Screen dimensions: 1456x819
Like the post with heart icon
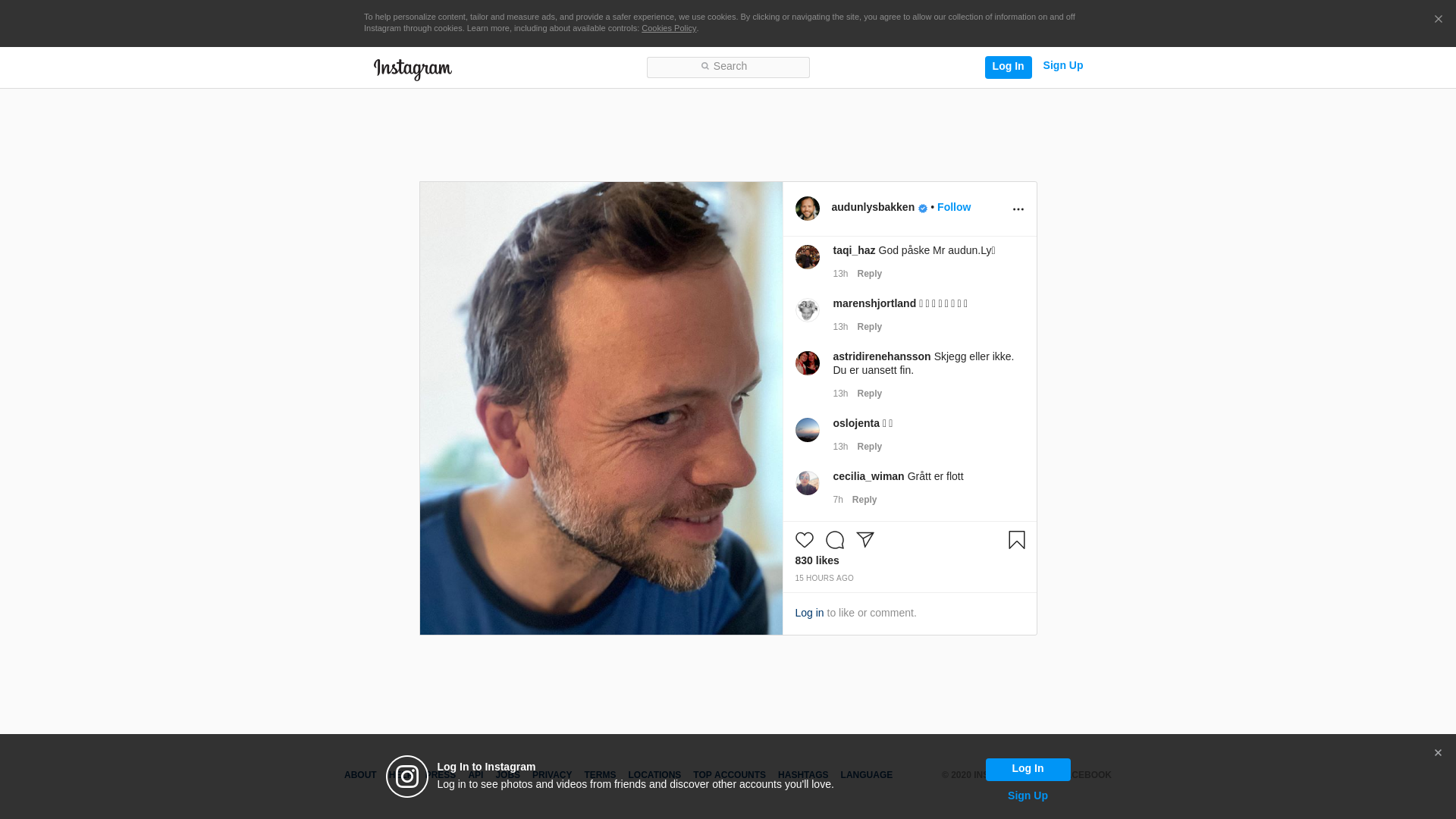(804, 540)
